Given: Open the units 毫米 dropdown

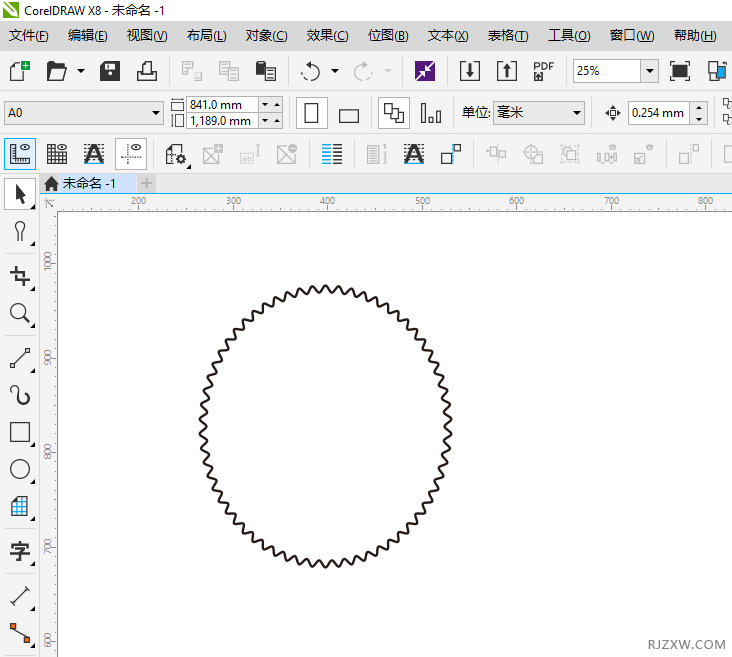Looking at the screenshot, I should 577,113.
